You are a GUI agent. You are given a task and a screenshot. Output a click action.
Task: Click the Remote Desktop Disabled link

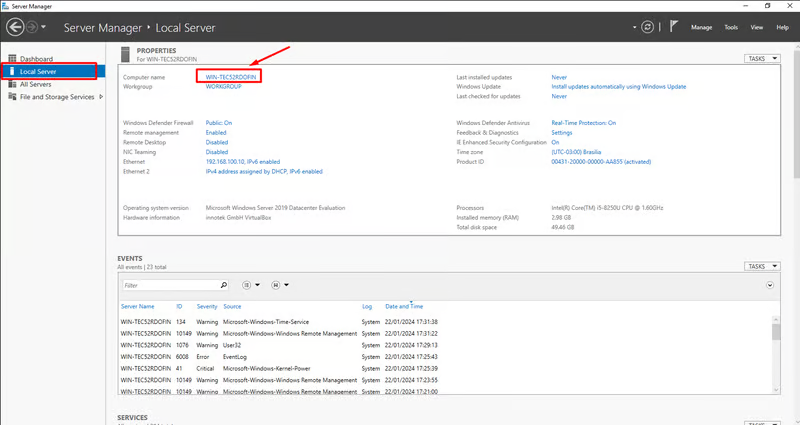(217, 141)
